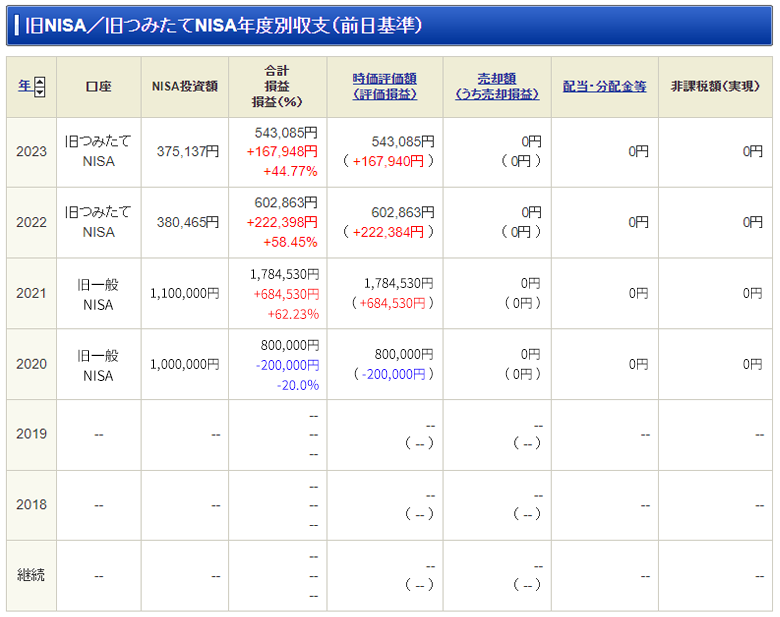Select the 2023 year row cell
Image resolution: width=780 pixels, height=617 pixels.
click(x=31, y=152)
